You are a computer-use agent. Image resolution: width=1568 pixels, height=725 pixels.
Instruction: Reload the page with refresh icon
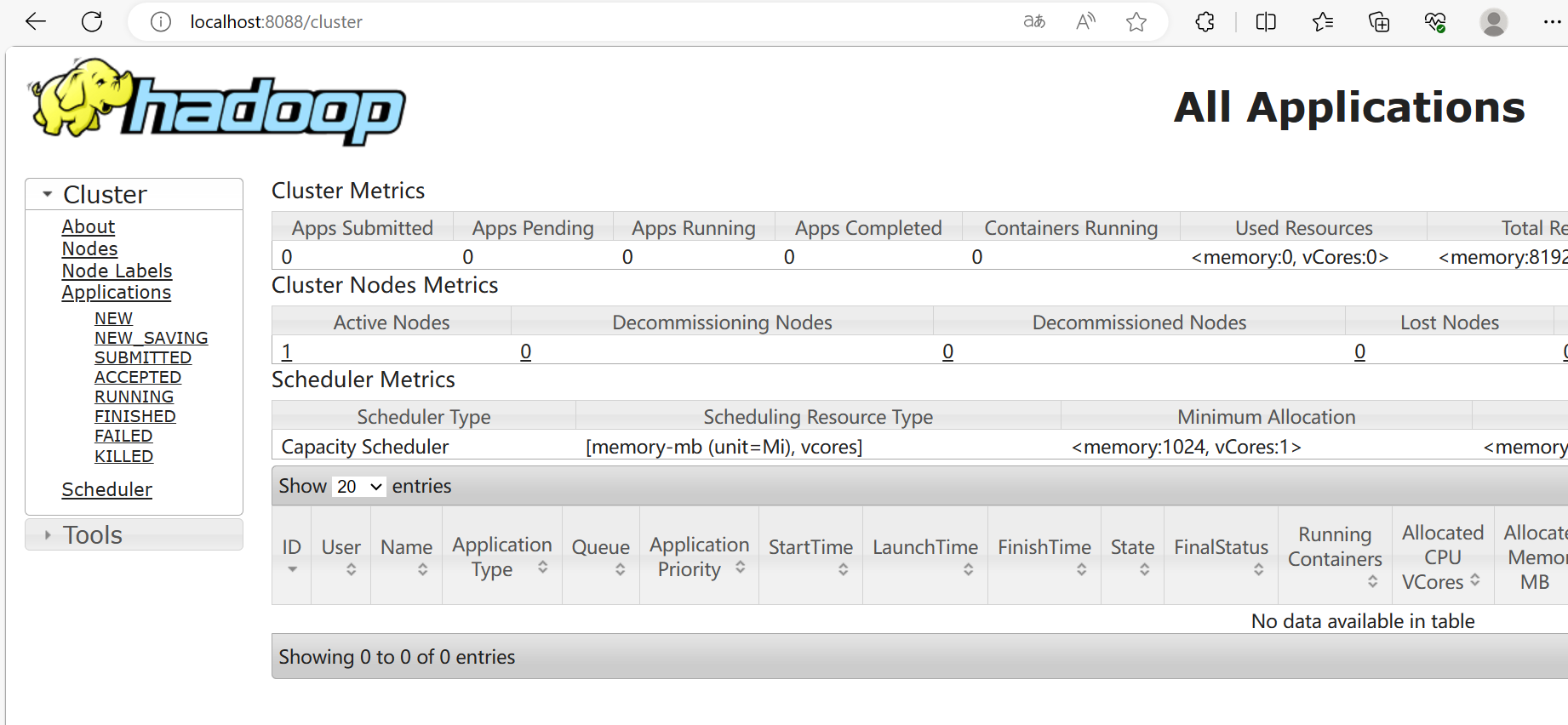[x=92, y=22]
